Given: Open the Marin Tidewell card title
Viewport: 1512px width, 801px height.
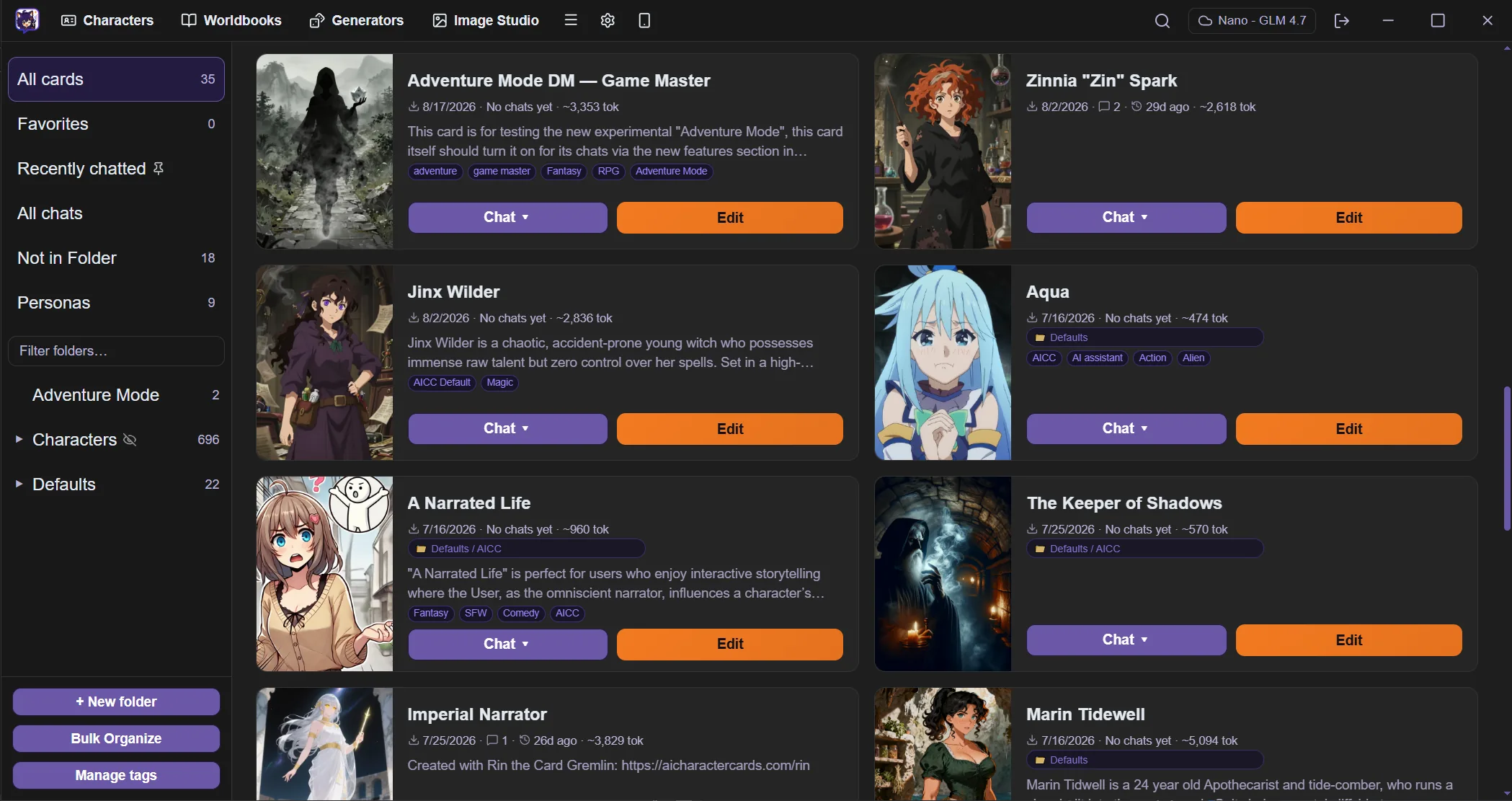Looking at the screenshot, I should coord(1085,714).
